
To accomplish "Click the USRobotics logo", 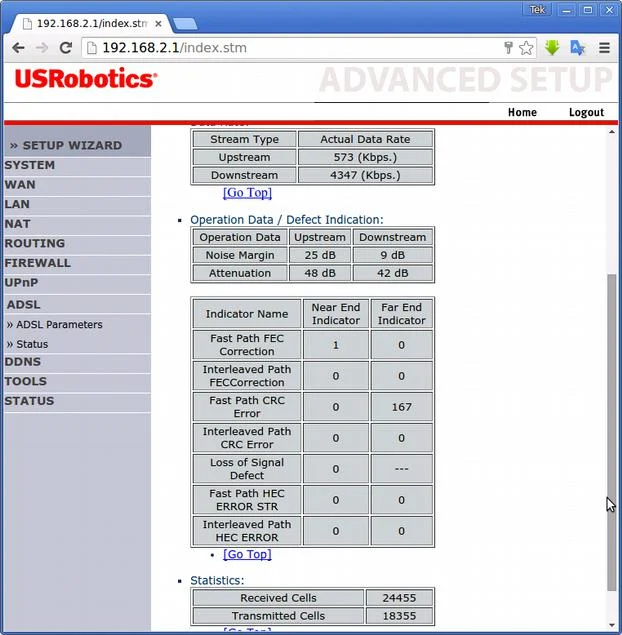I will pos(86,79).
